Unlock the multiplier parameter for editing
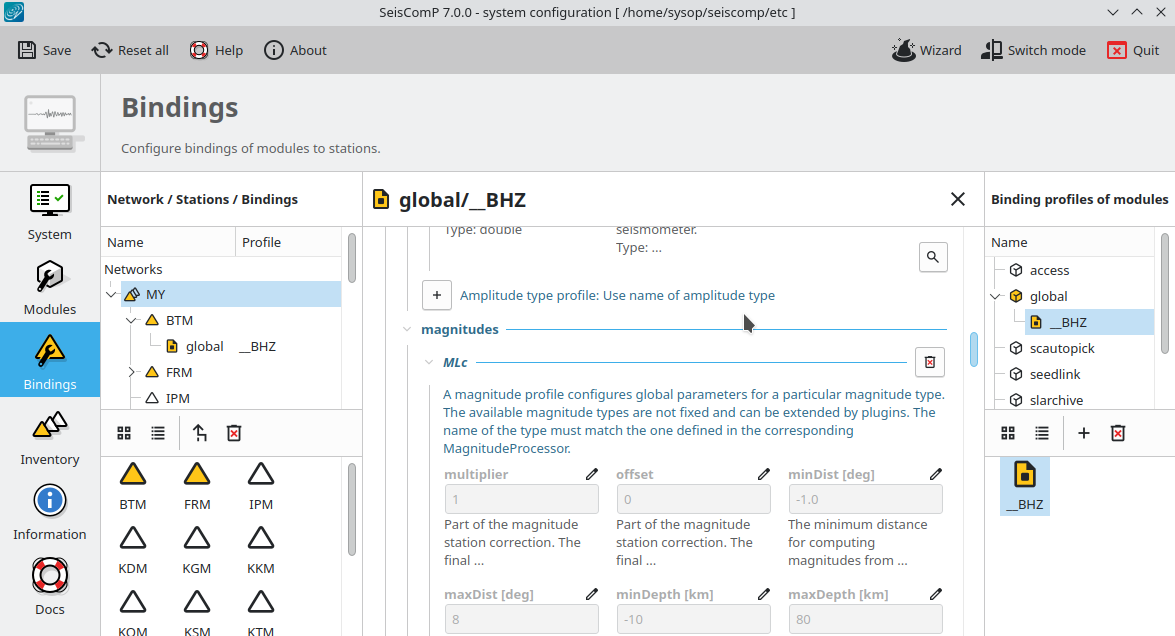This screenshot has height=636, width=1175. pyautogui.click(x=591, y=474)
